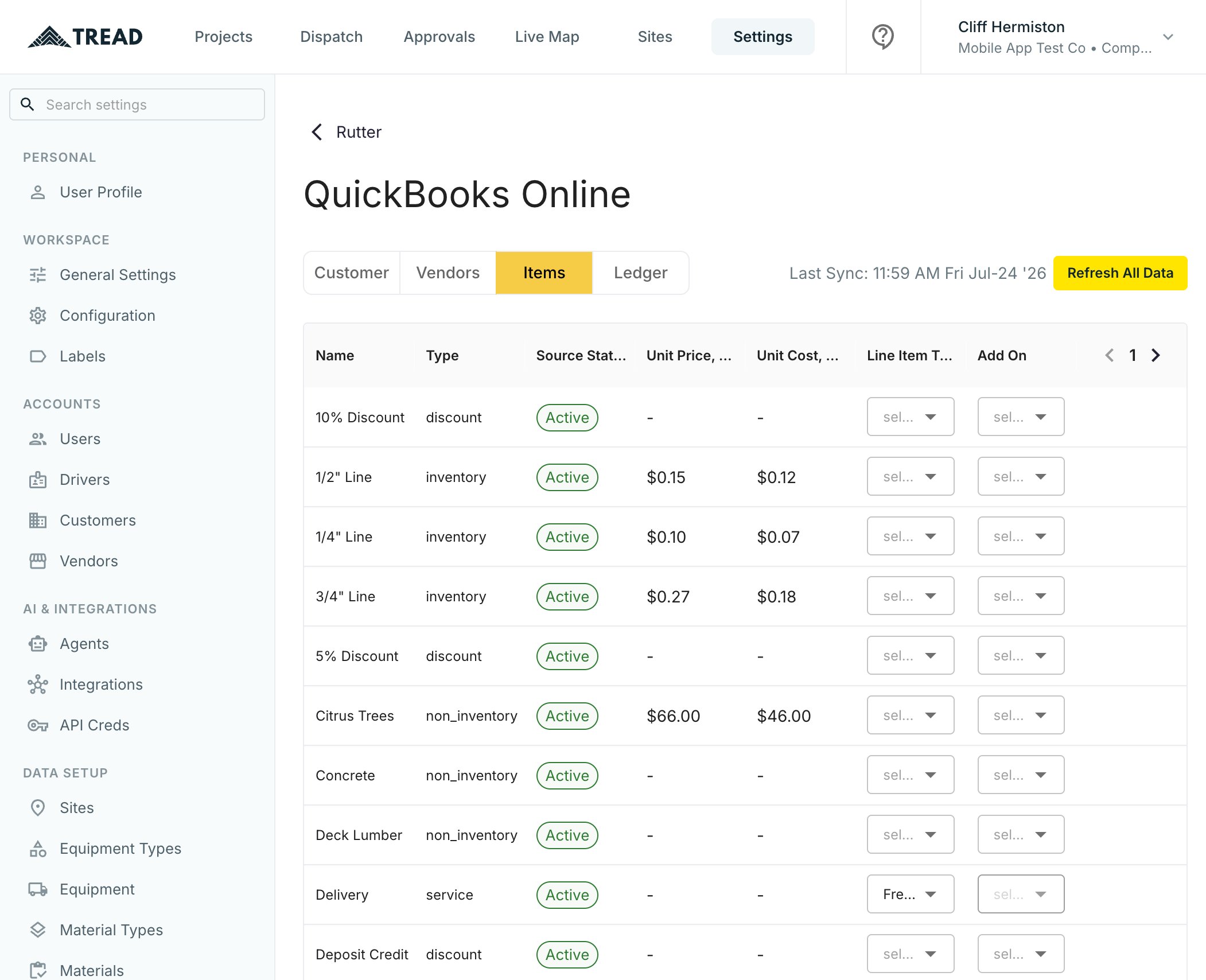Open Approvals in top navigation
Viewport: 1206px width, 980px height.
(439, 37)
